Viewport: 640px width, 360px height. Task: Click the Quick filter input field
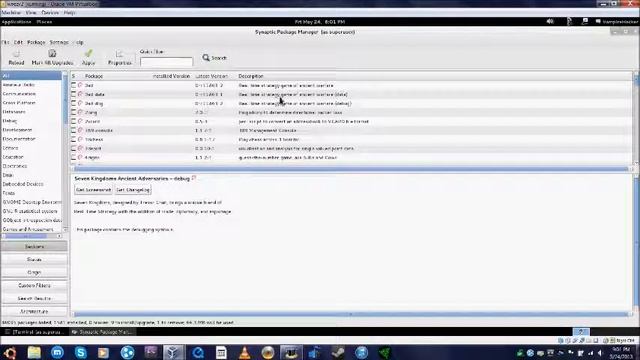166,62
